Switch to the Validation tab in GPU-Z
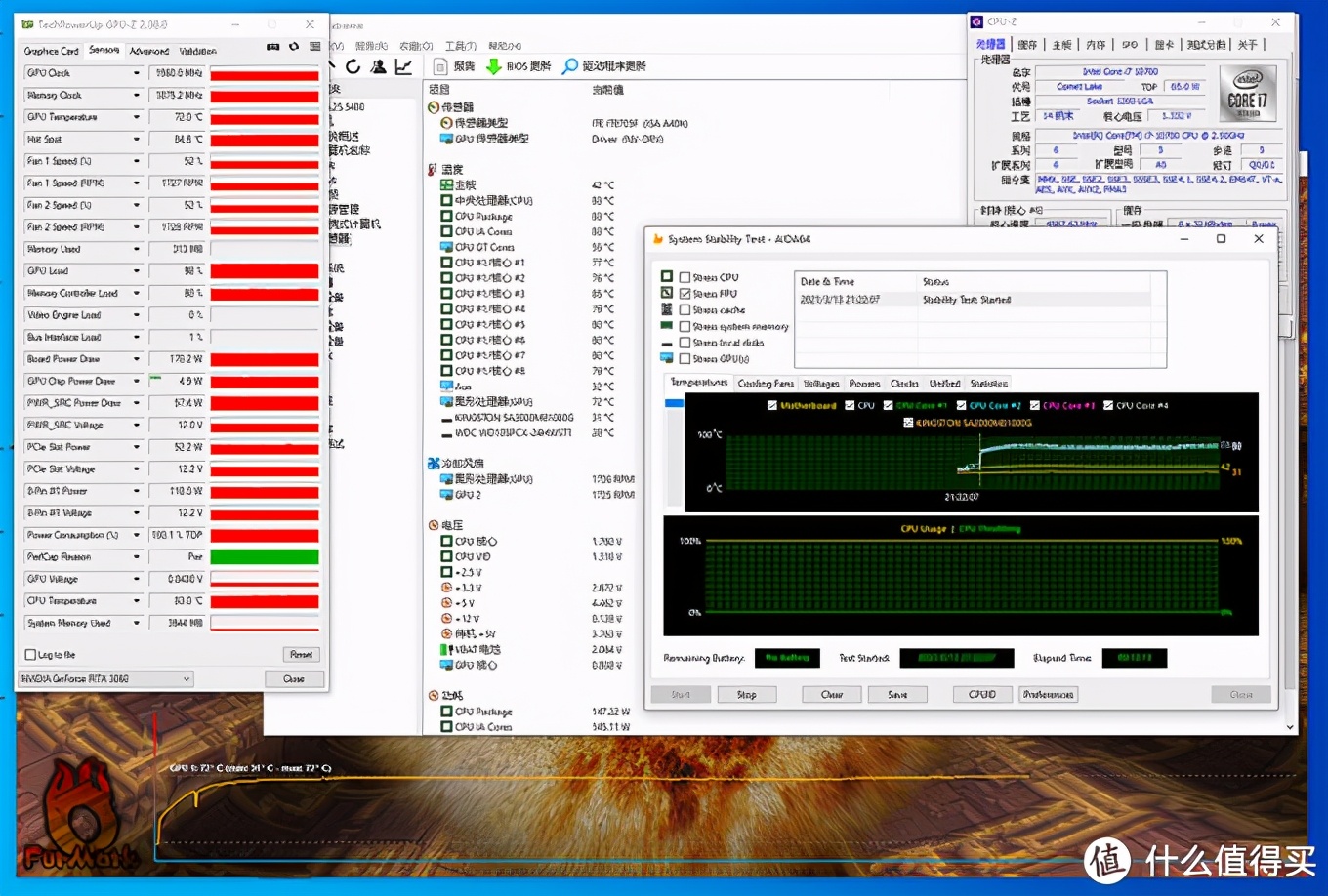 coord(198,51)
